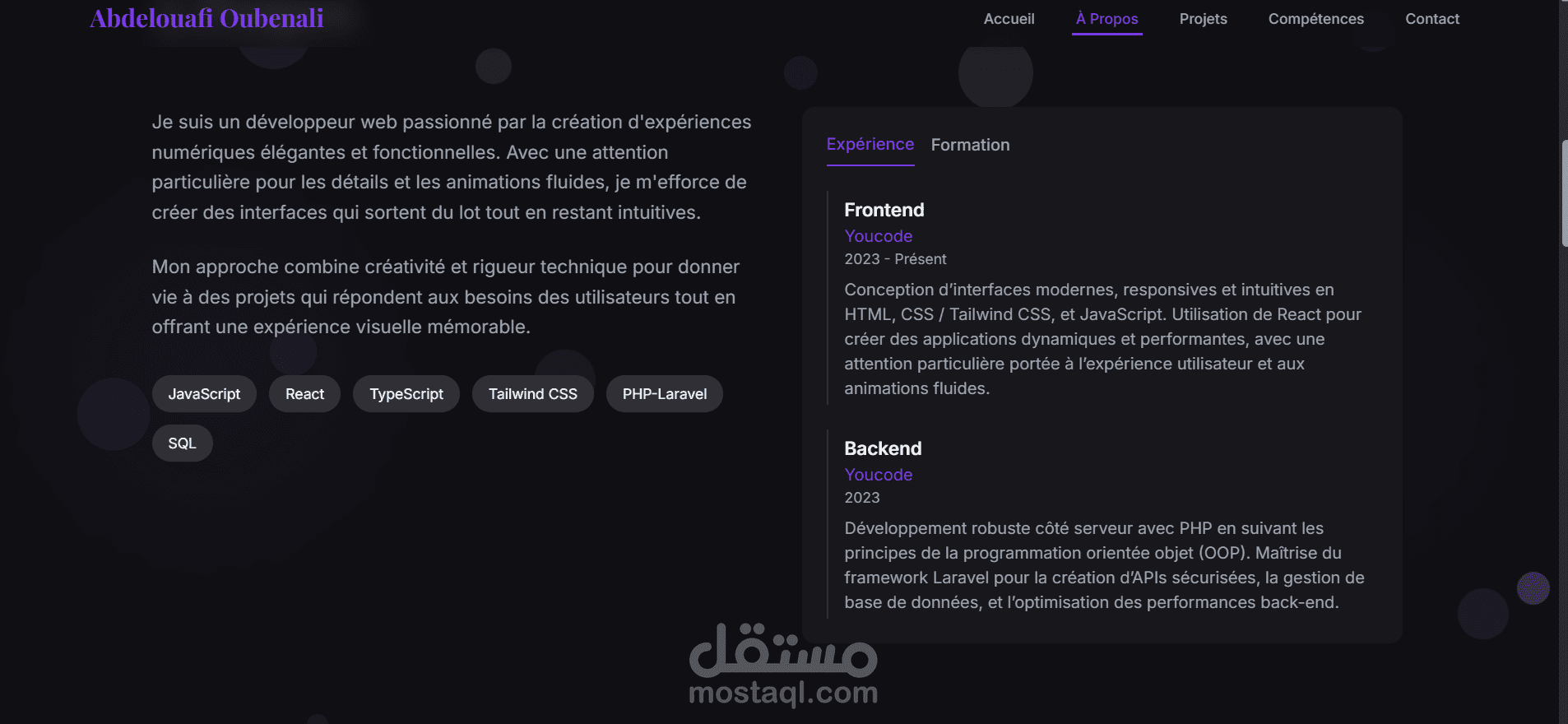
Task: Click Contact in the top menu
Action: 1431,19
